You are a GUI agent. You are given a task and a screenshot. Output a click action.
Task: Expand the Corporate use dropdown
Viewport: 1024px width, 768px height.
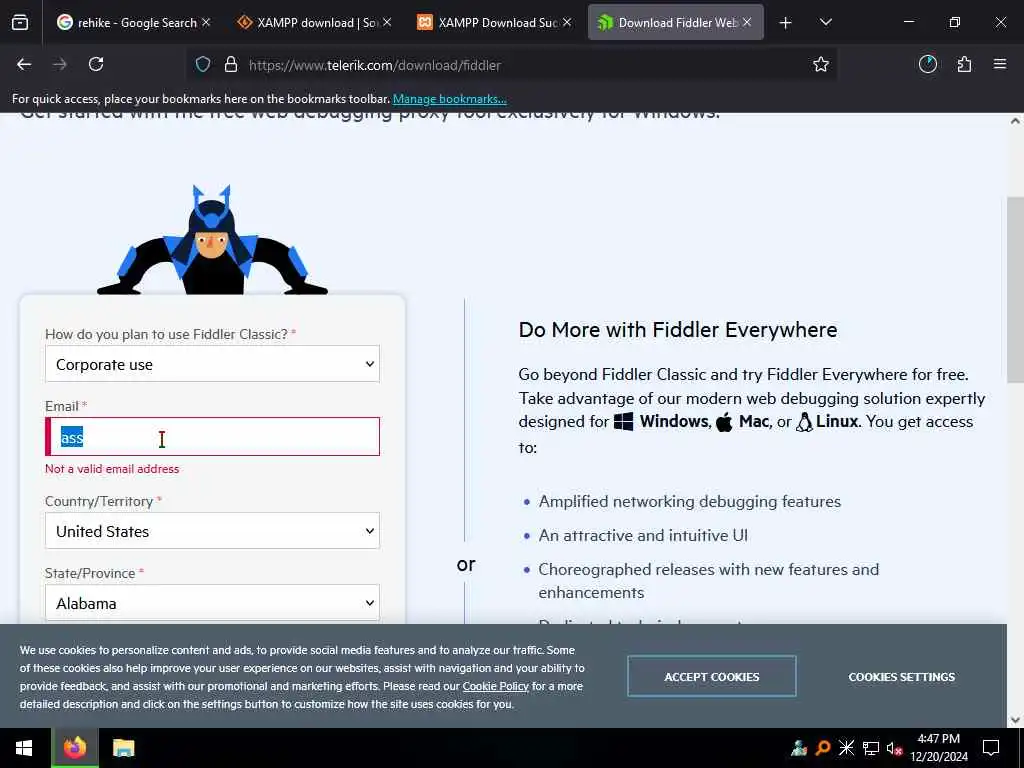(x=212, y=364)
